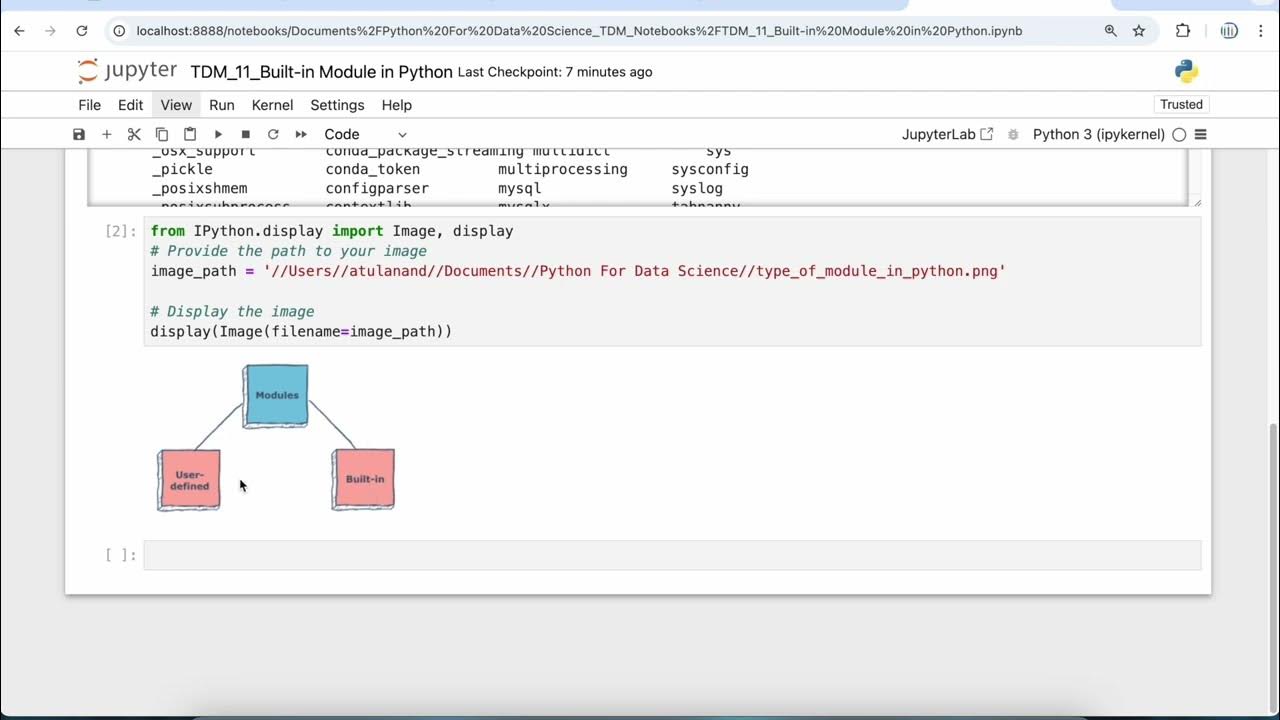Open the Settings menu
This screenshot has height=720, width=1280.
point(337,105)
